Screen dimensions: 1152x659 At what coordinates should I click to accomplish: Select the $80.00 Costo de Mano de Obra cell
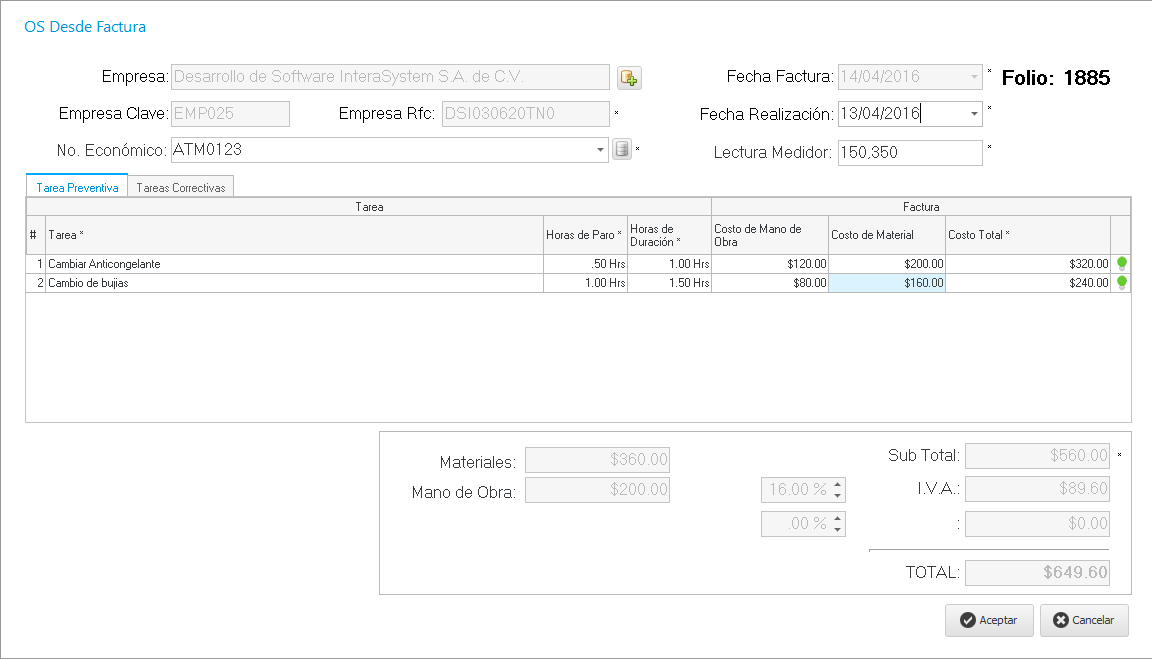[x=769, y=283]
